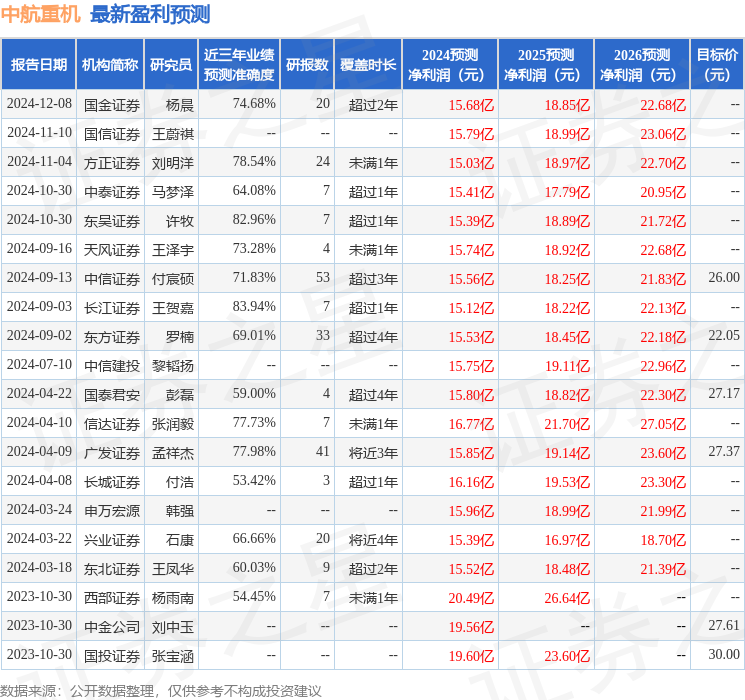Click 2024 forecast 16.77亿

[x=471, y=424]
